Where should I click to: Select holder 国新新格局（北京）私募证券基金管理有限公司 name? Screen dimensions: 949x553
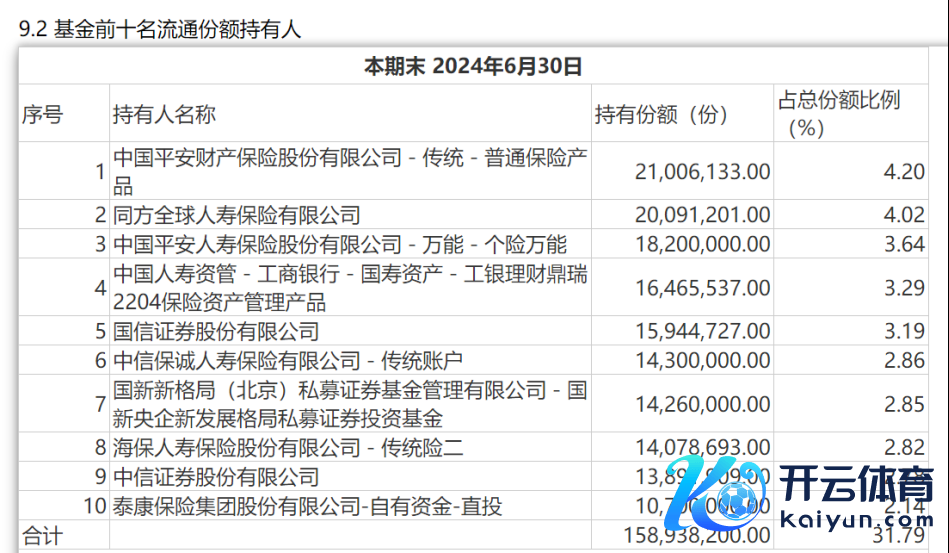[x=350, y=404]
